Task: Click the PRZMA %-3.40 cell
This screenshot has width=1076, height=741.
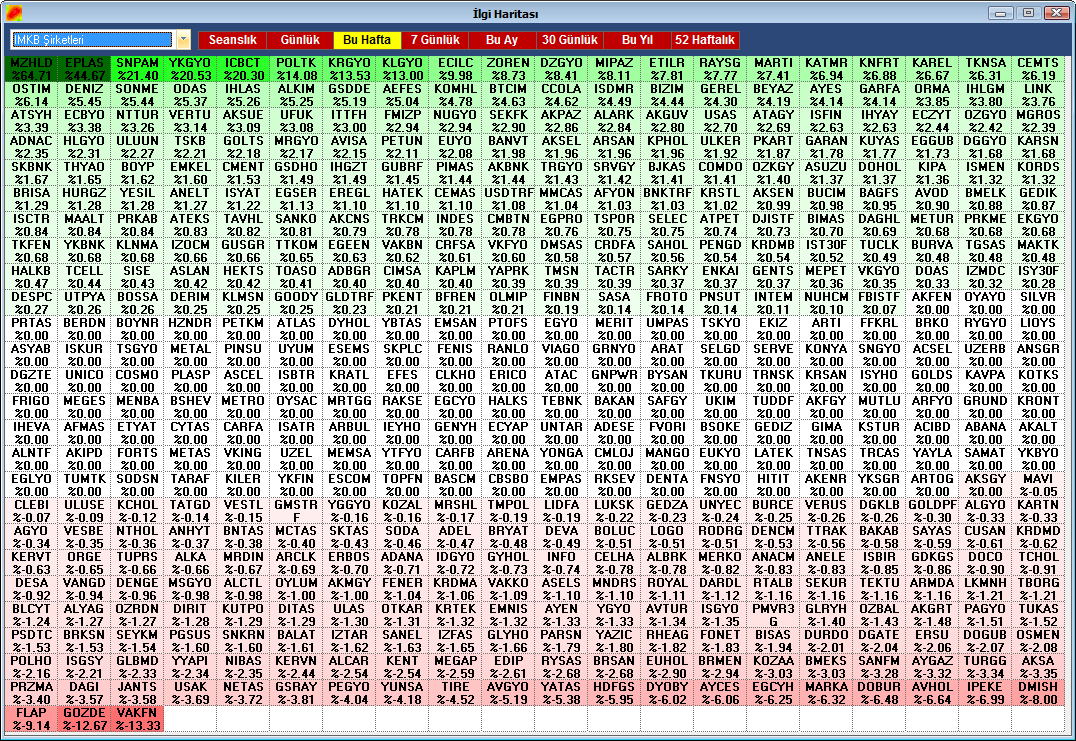Action: (32, 694)
